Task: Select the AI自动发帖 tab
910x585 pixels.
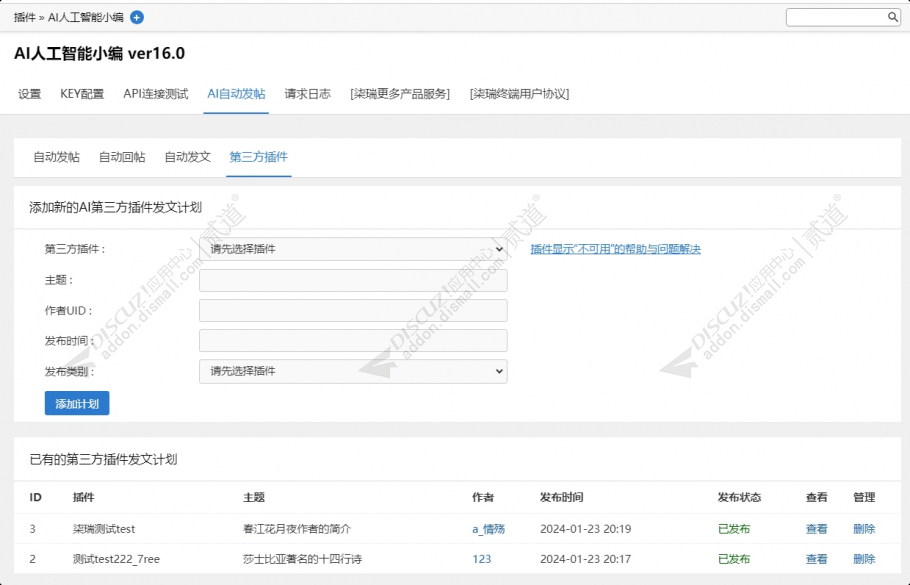Action: click(x=236, y=94)
